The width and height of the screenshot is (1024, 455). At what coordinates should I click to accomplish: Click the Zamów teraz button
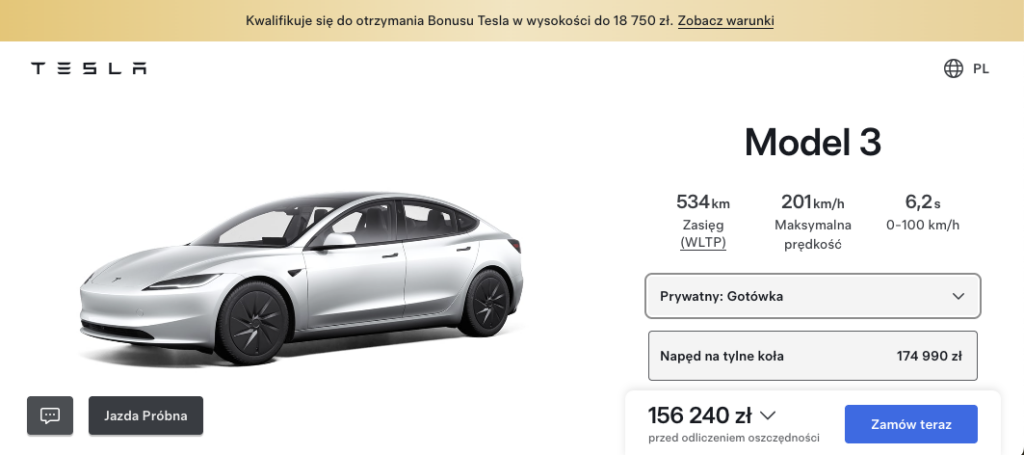(911, 424)
